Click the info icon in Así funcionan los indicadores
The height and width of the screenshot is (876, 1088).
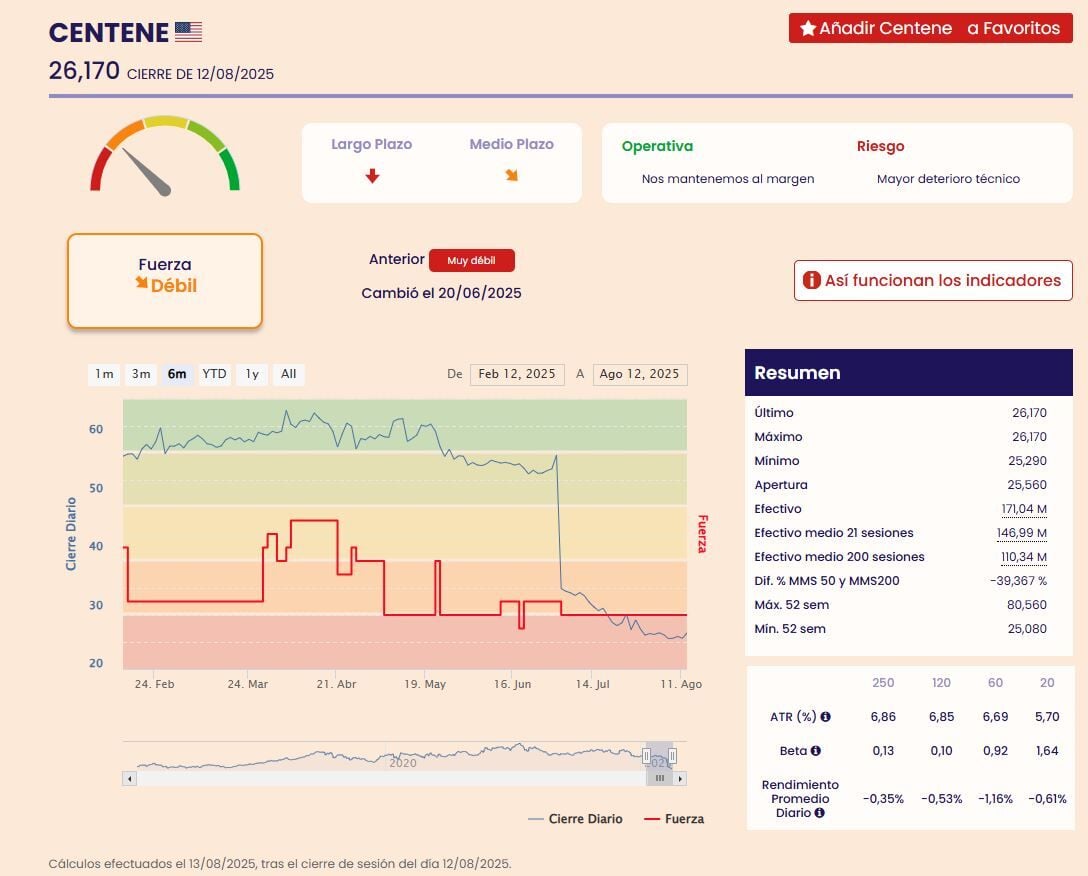811,280
